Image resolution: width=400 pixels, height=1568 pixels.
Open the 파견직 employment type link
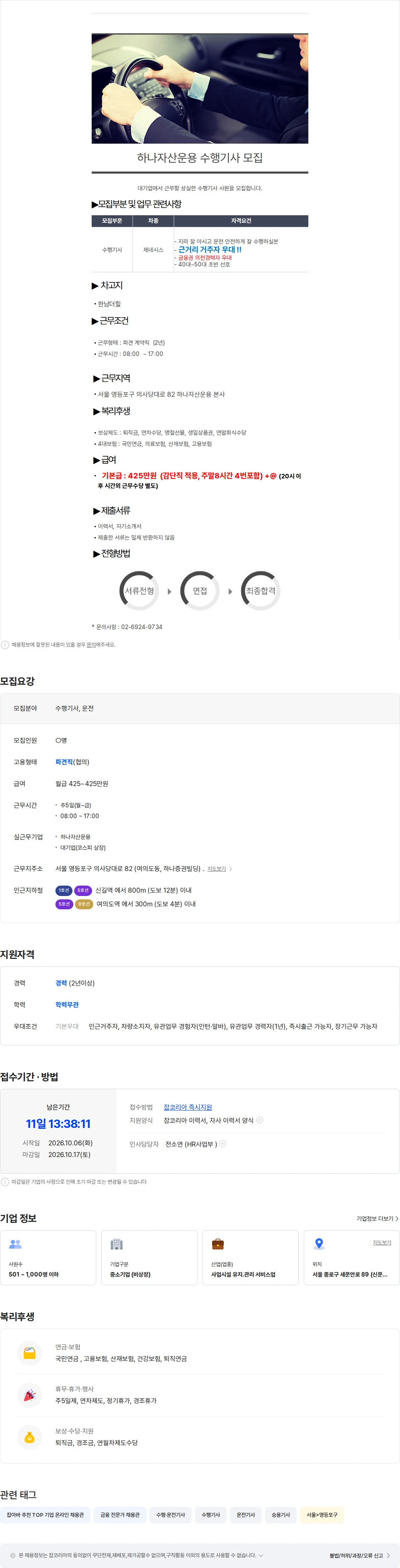click(x=64, y=762)
